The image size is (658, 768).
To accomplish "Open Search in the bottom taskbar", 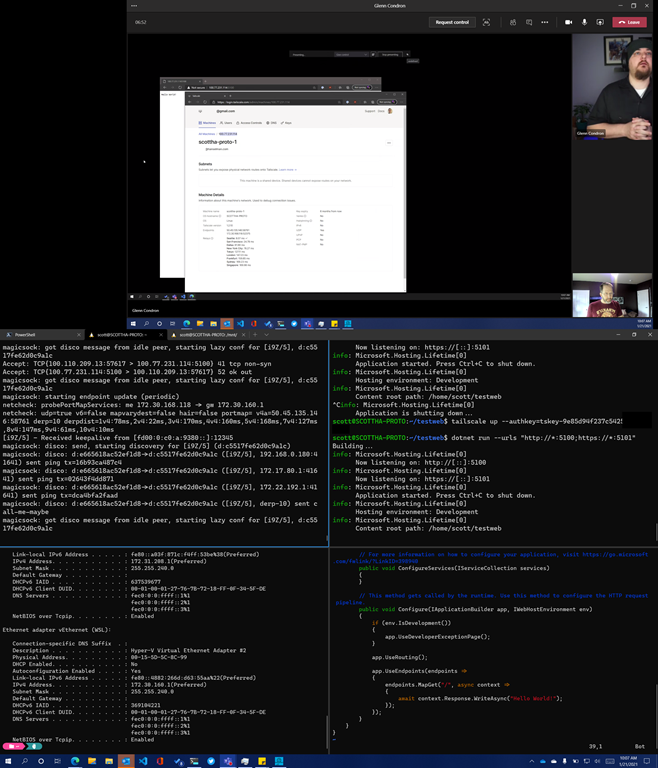I will pos(24,761).
